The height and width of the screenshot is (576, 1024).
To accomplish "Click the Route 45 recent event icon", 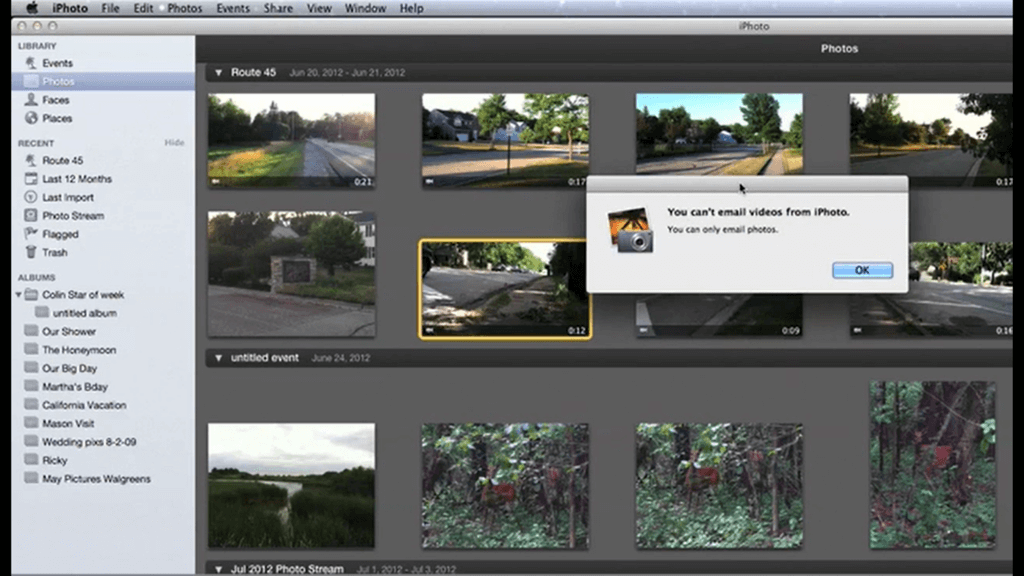I will pos(31,161).
